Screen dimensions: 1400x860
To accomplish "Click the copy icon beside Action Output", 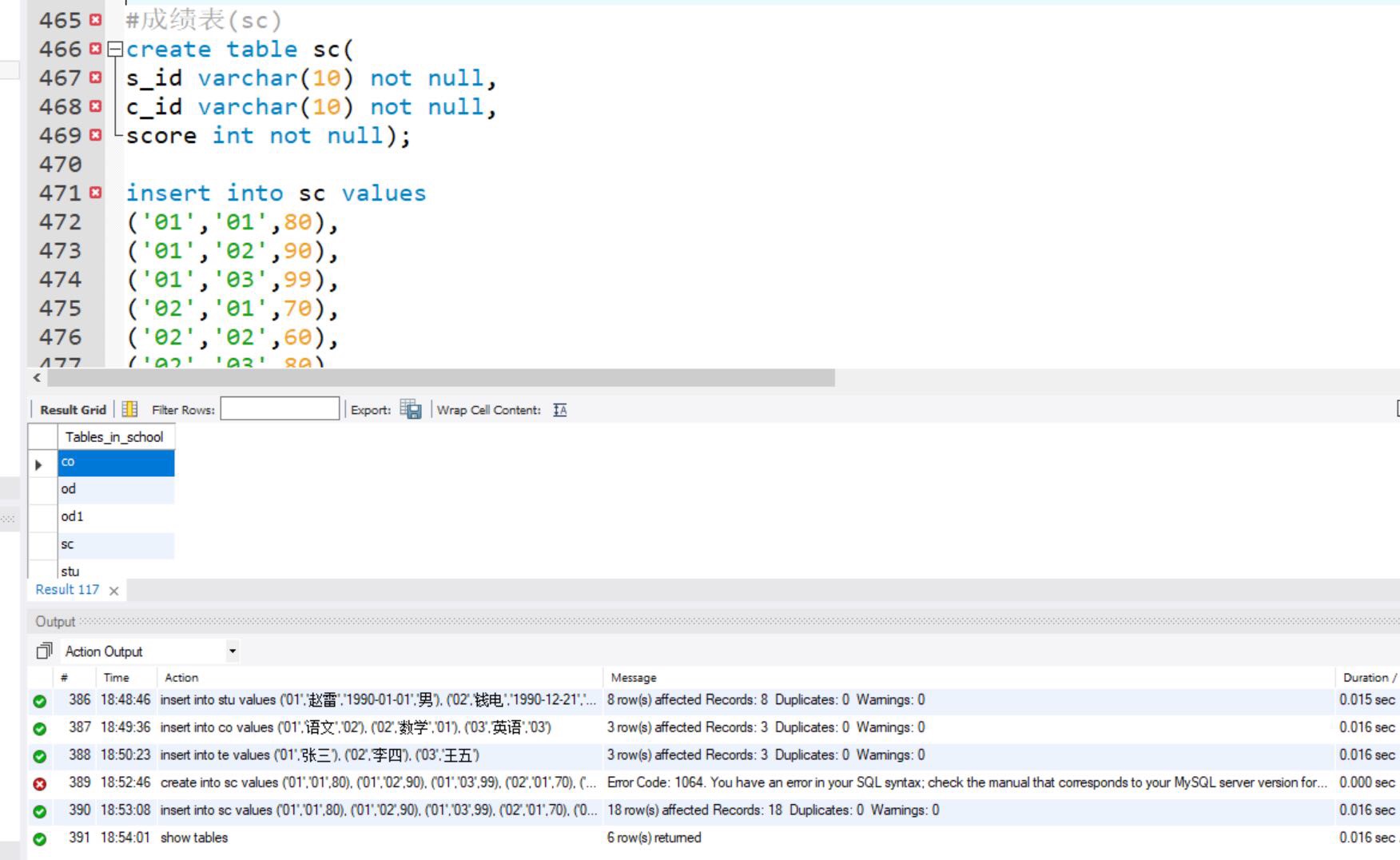I will [44, 651].
